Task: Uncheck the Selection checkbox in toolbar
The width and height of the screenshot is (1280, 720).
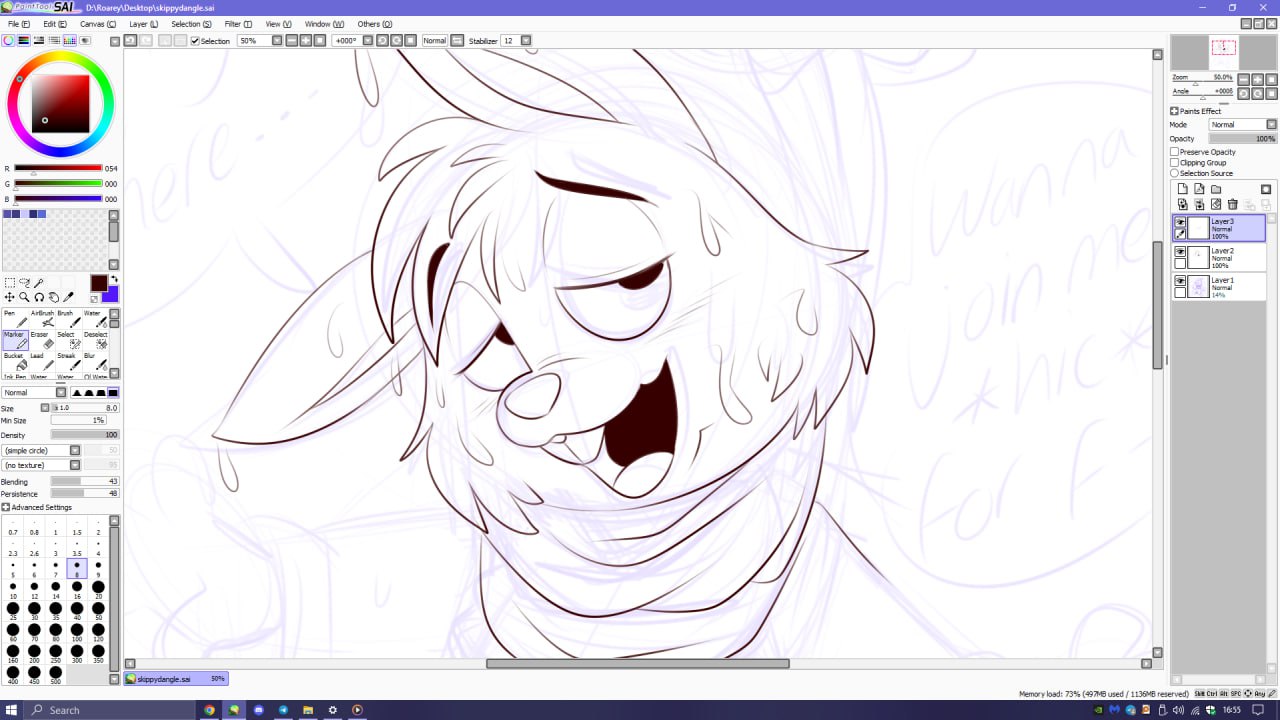Action: [x=195, y=41]
